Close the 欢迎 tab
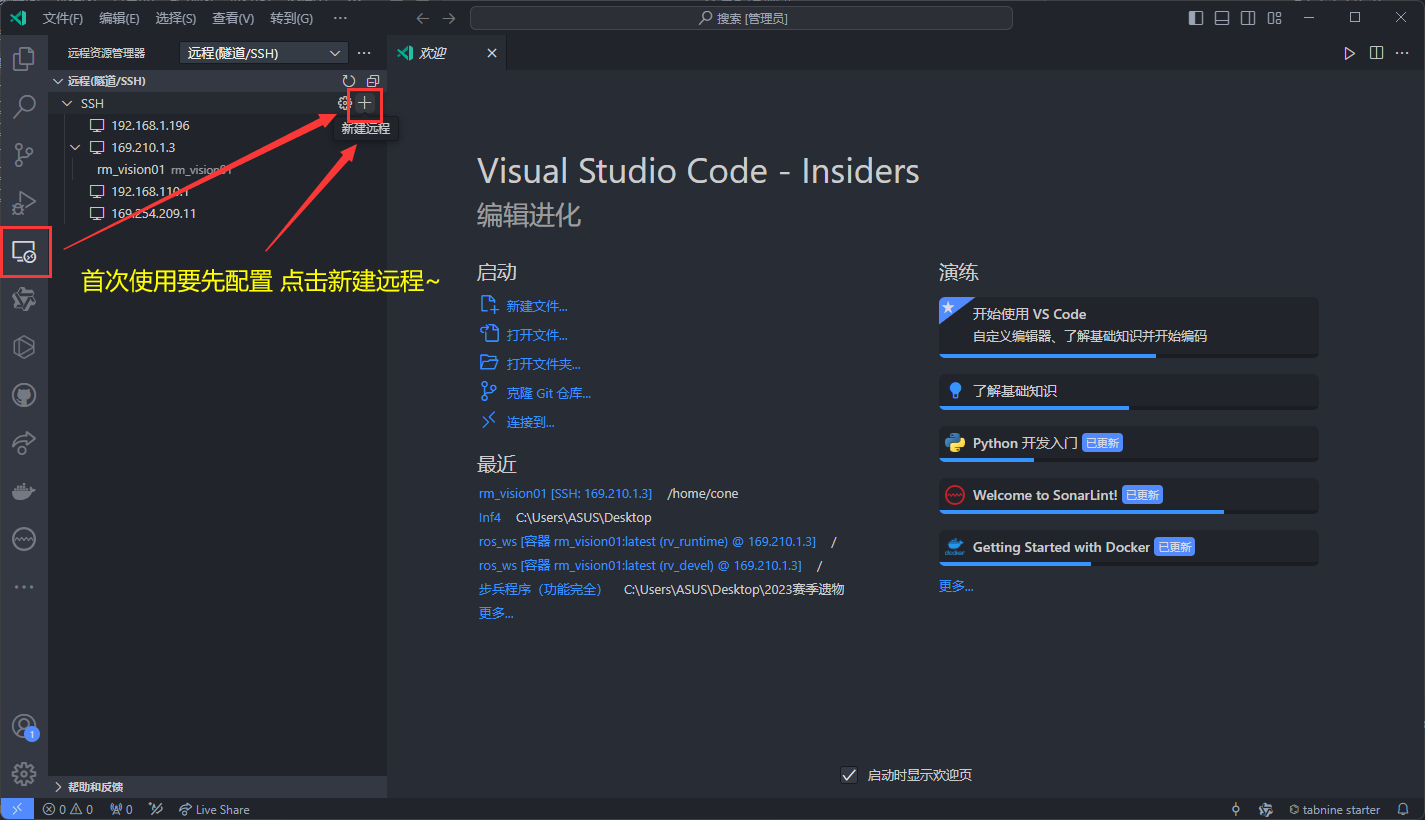 491,53
